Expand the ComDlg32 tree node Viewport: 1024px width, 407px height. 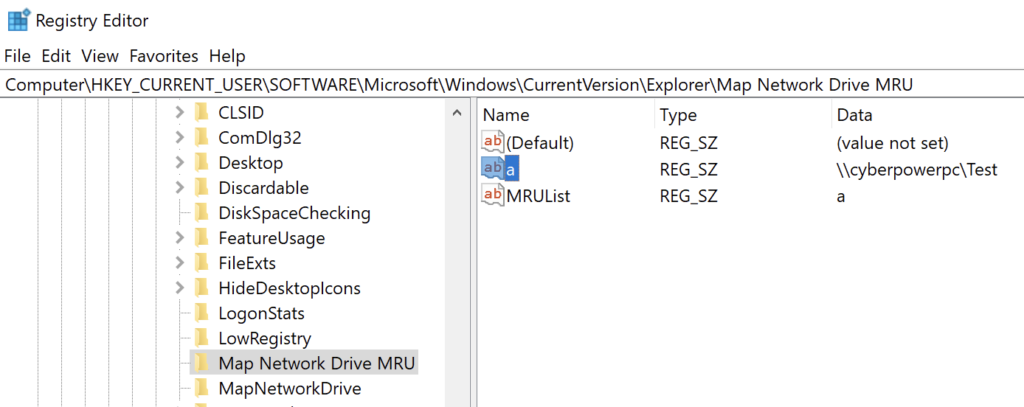pos(178,138)
